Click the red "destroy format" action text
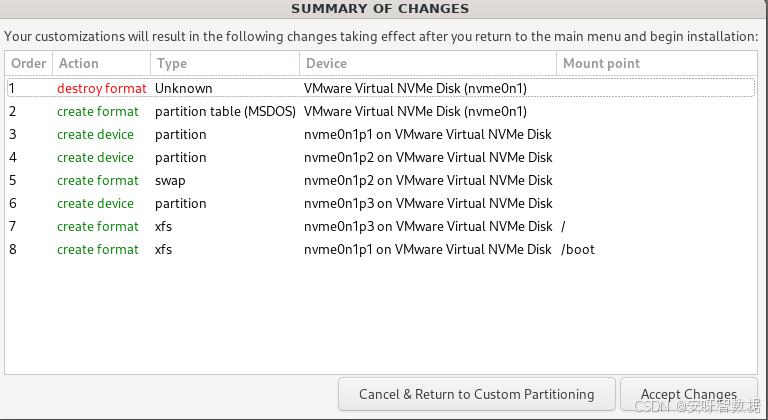 coord(101,88)
